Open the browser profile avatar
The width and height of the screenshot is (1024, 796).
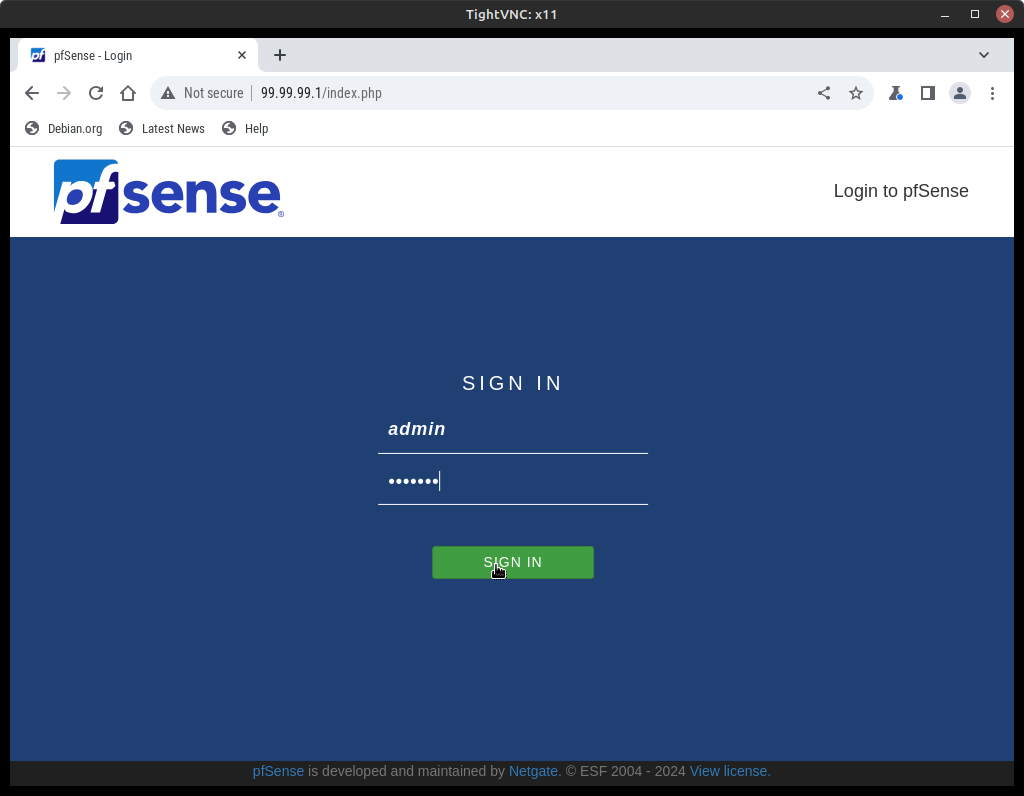pyautogui.click(x=959, y=93)
